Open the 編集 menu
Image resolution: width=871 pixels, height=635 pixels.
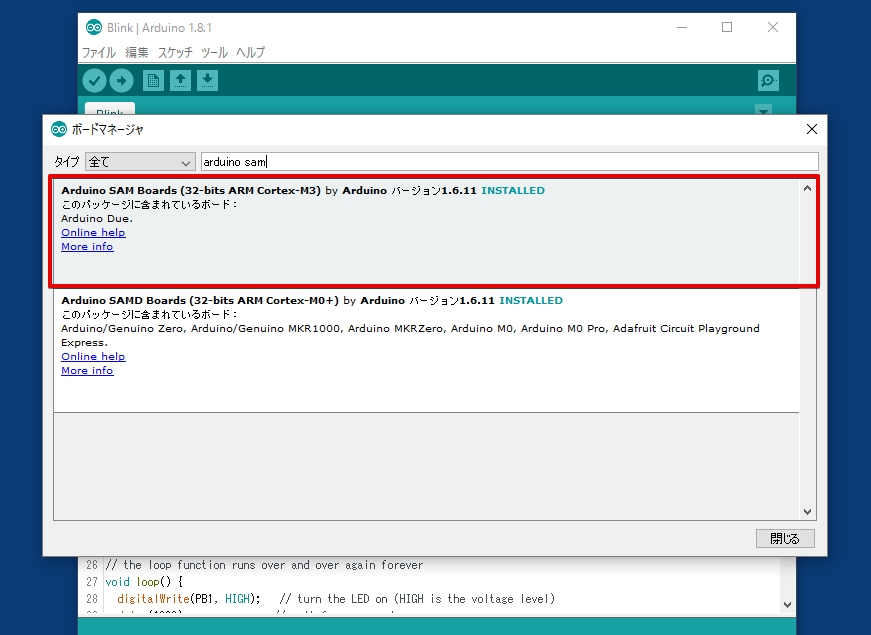click(x=137, y=52)
